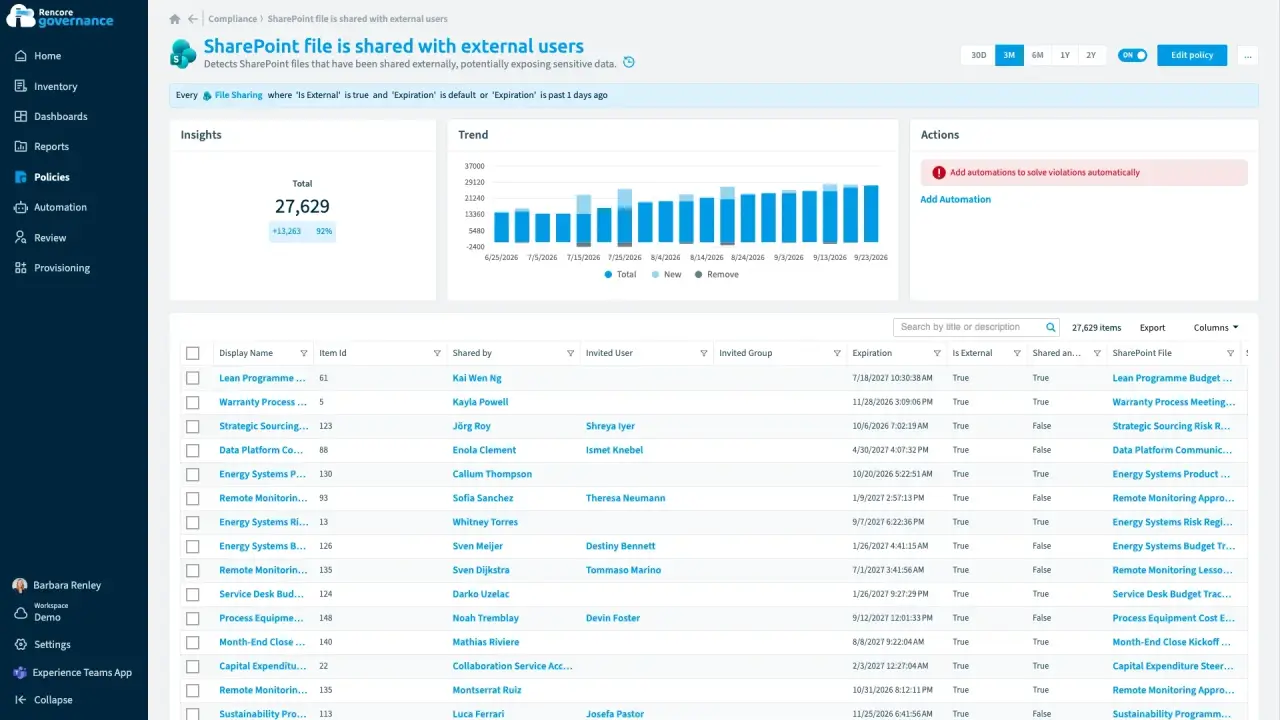Toggle the policy ON switch
The width and height of the screenshot is (1280, 720).
pos(1132,55)
